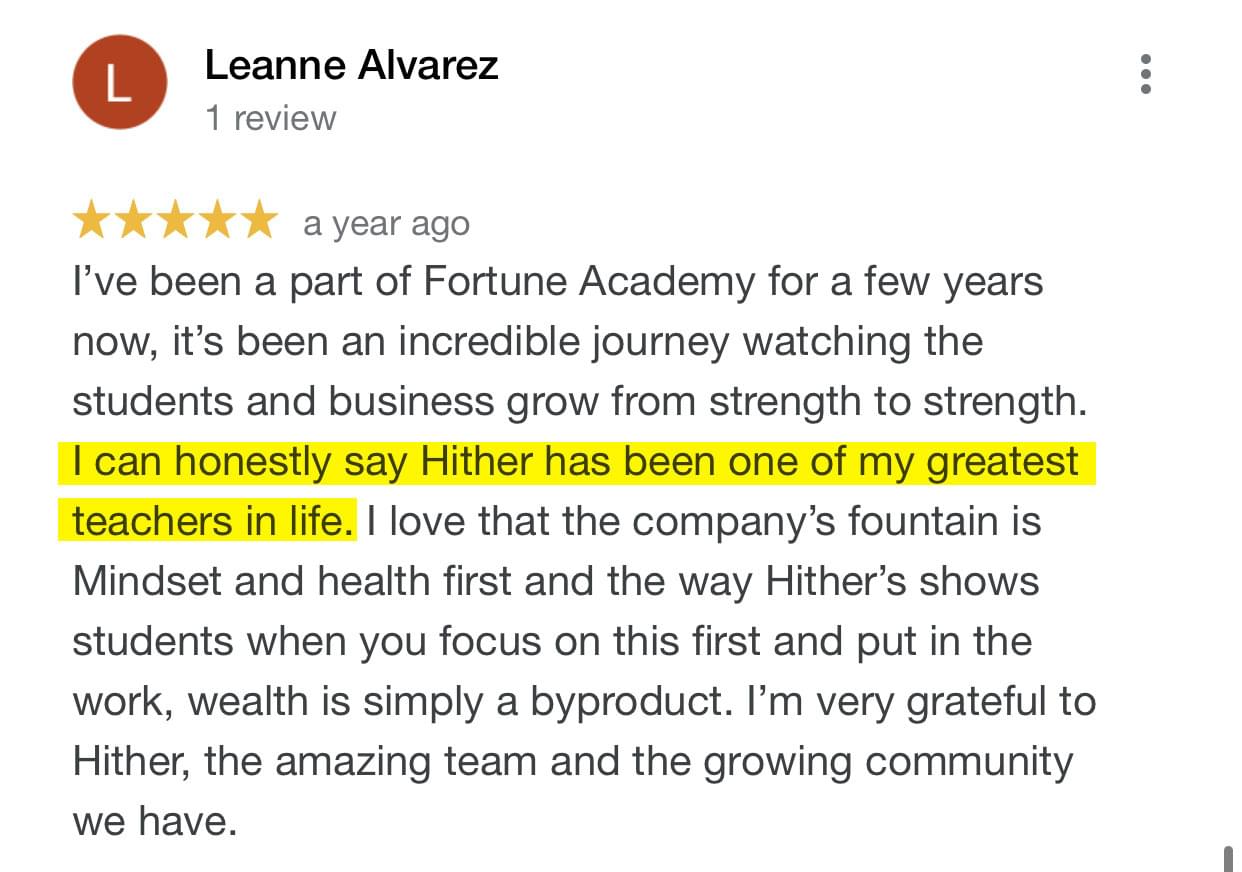This screenshot has width=1242, height=872.
Task: Click the phrase "strength to strength"
Action: point(896,402)
